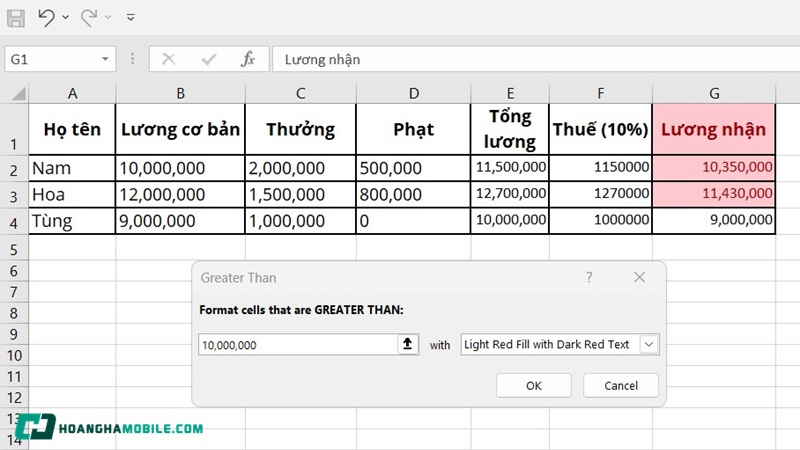
Task: Click the Save icon in quick access toolbar
Action: [x=16, y=18]
